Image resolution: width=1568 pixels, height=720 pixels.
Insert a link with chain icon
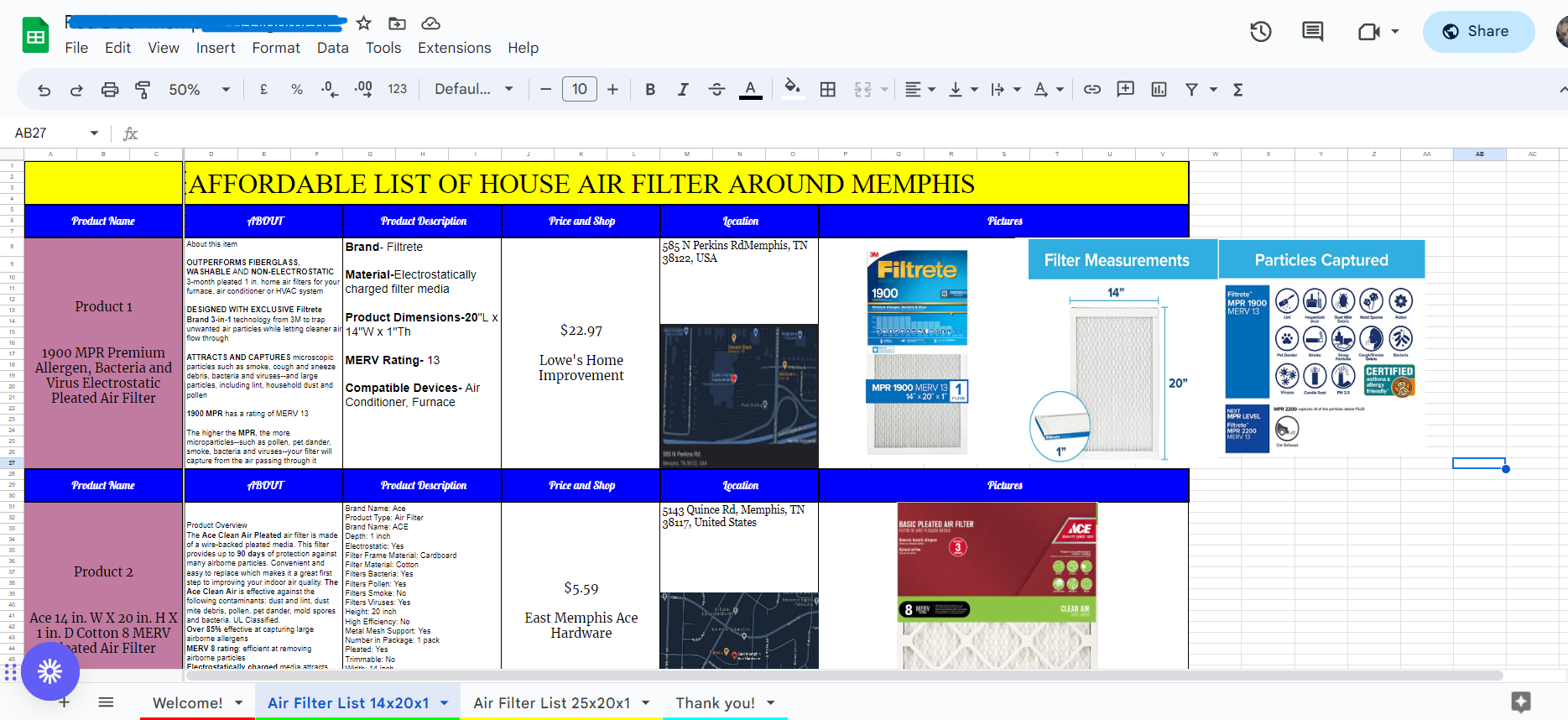pyautogui.click(x=1092, y=89)
